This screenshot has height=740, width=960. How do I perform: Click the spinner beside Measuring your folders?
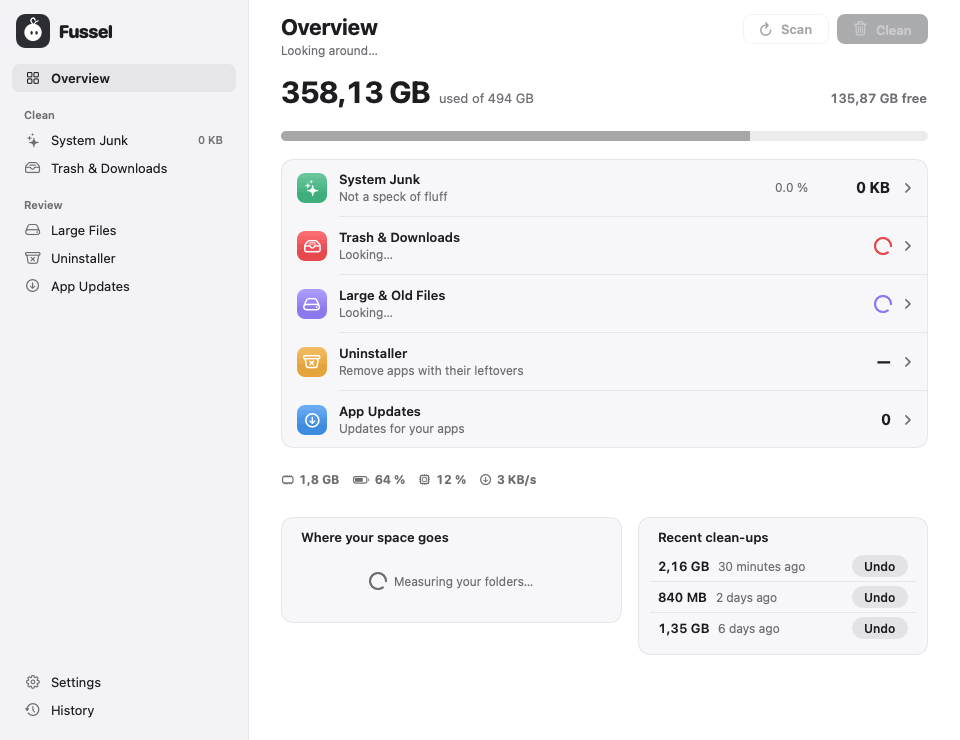pyautogui.click(x=378, y=581)
